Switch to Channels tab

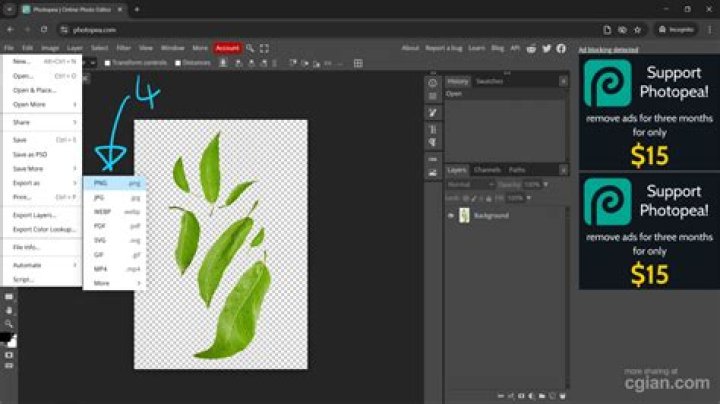pos(487,170)
